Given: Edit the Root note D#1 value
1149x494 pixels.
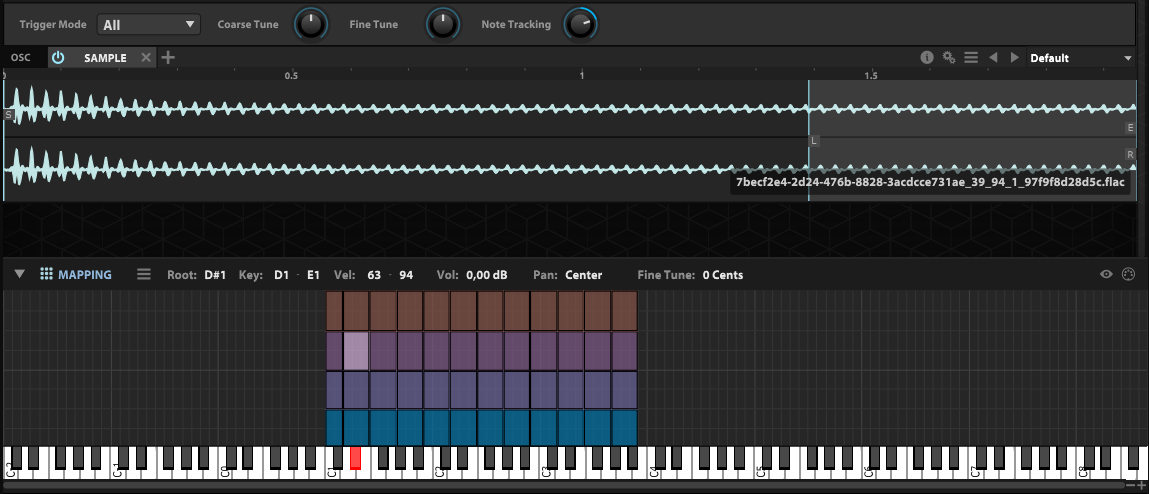Looking at the screenshot, I should click(x=215, y=275).
